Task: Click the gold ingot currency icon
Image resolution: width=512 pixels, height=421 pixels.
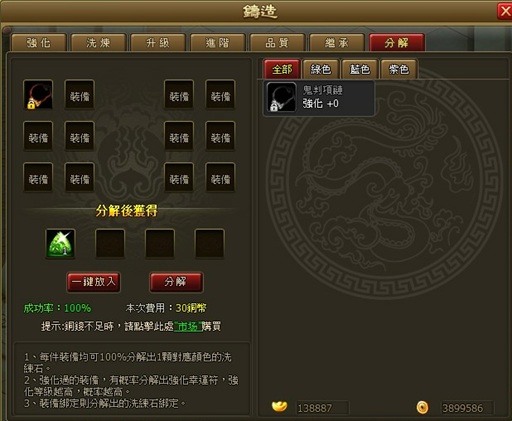Action: pos(279,406)
